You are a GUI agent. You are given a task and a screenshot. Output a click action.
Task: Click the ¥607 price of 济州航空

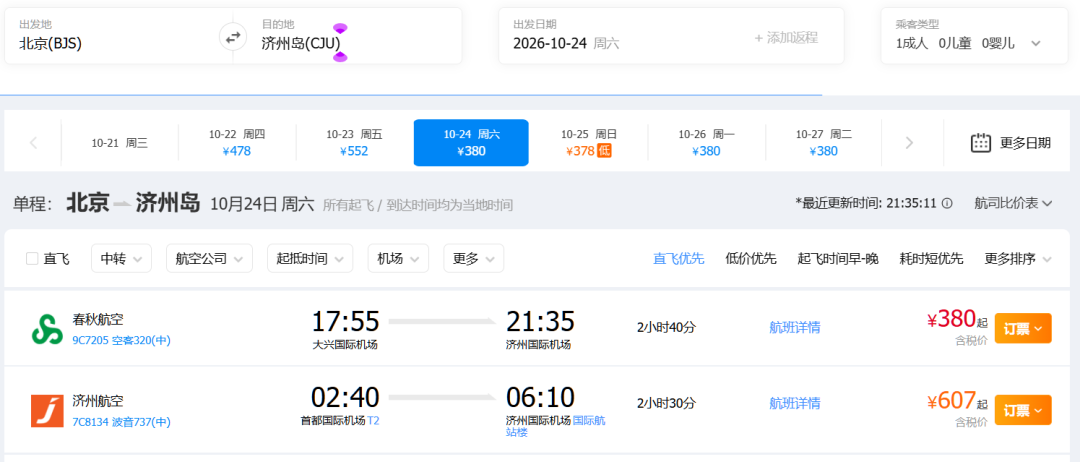click(951, 400)
